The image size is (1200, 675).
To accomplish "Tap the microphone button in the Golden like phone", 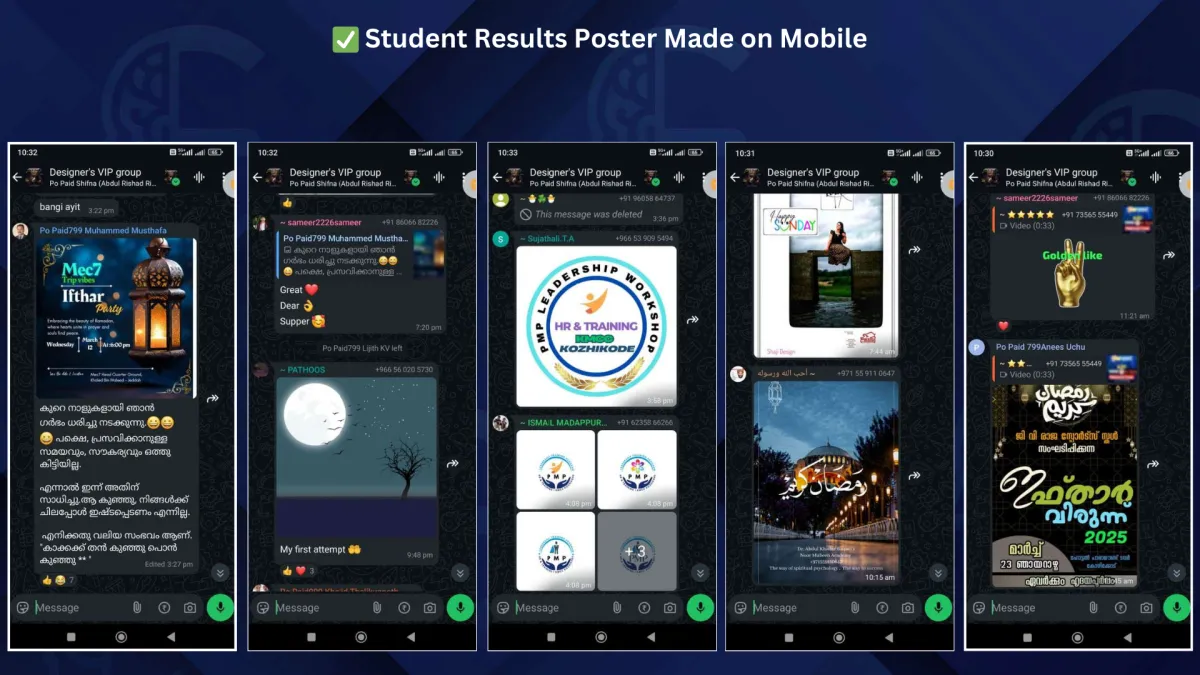I will (1176, 607).
